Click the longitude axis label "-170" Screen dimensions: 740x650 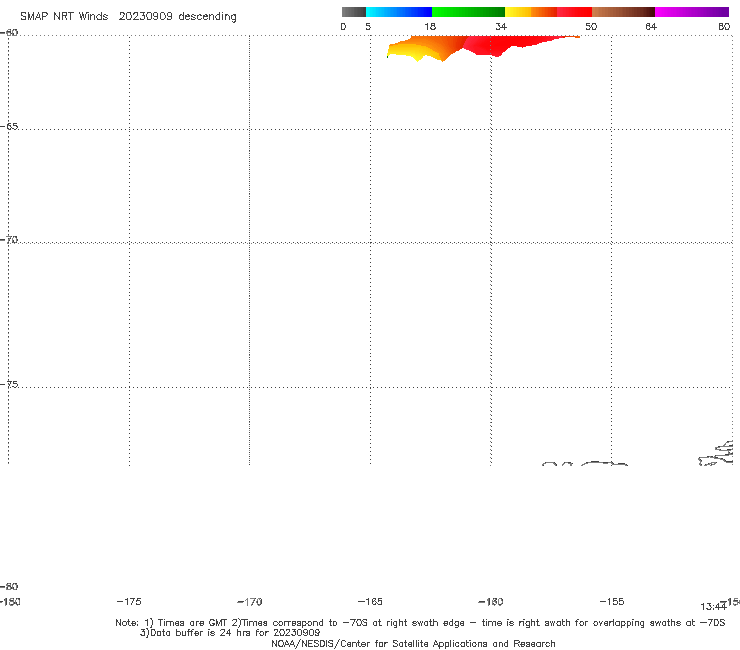click(x=250, y=601)
